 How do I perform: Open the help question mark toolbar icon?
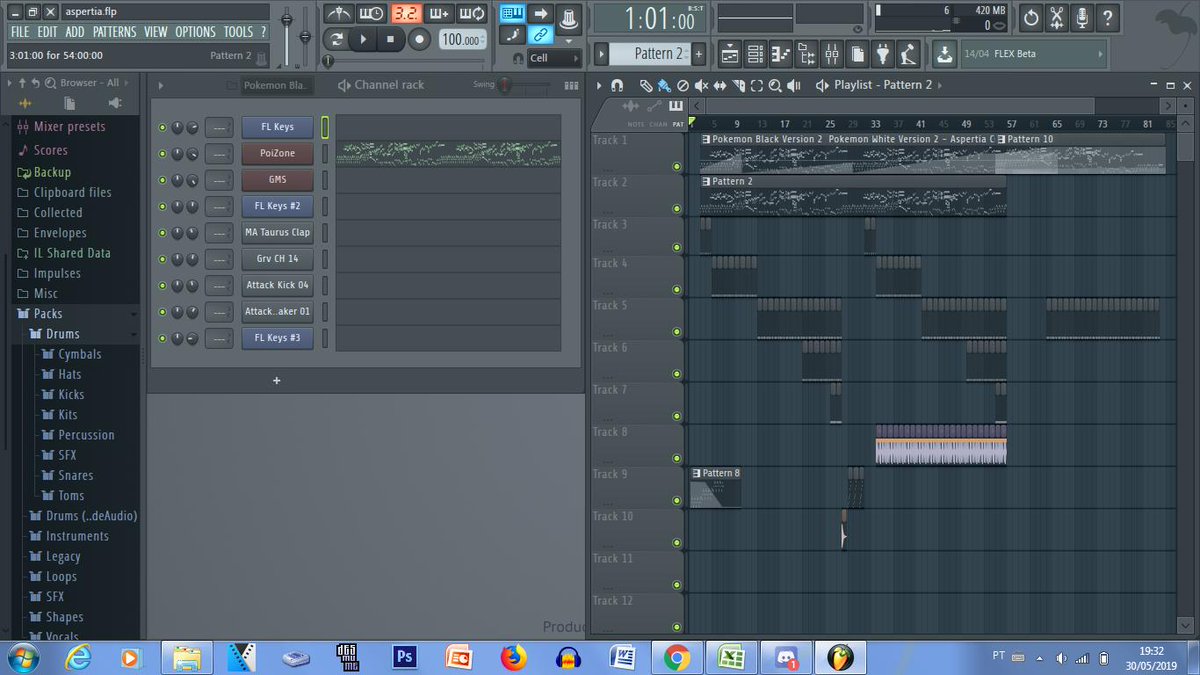(x=1109, y=17)
